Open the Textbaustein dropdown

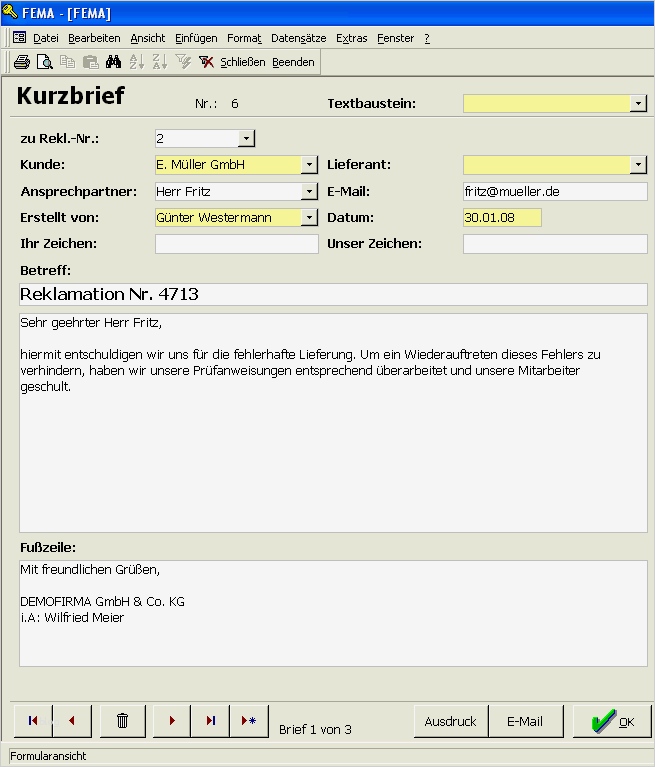coord(638,104)
